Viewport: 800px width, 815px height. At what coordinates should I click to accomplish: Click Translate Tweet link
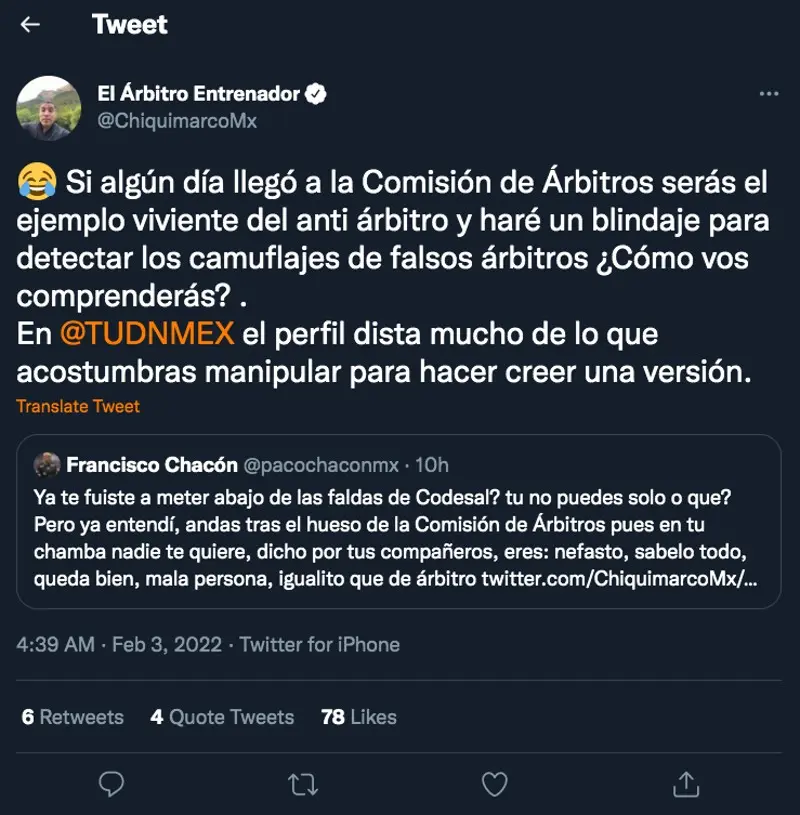tap(78, 406)
